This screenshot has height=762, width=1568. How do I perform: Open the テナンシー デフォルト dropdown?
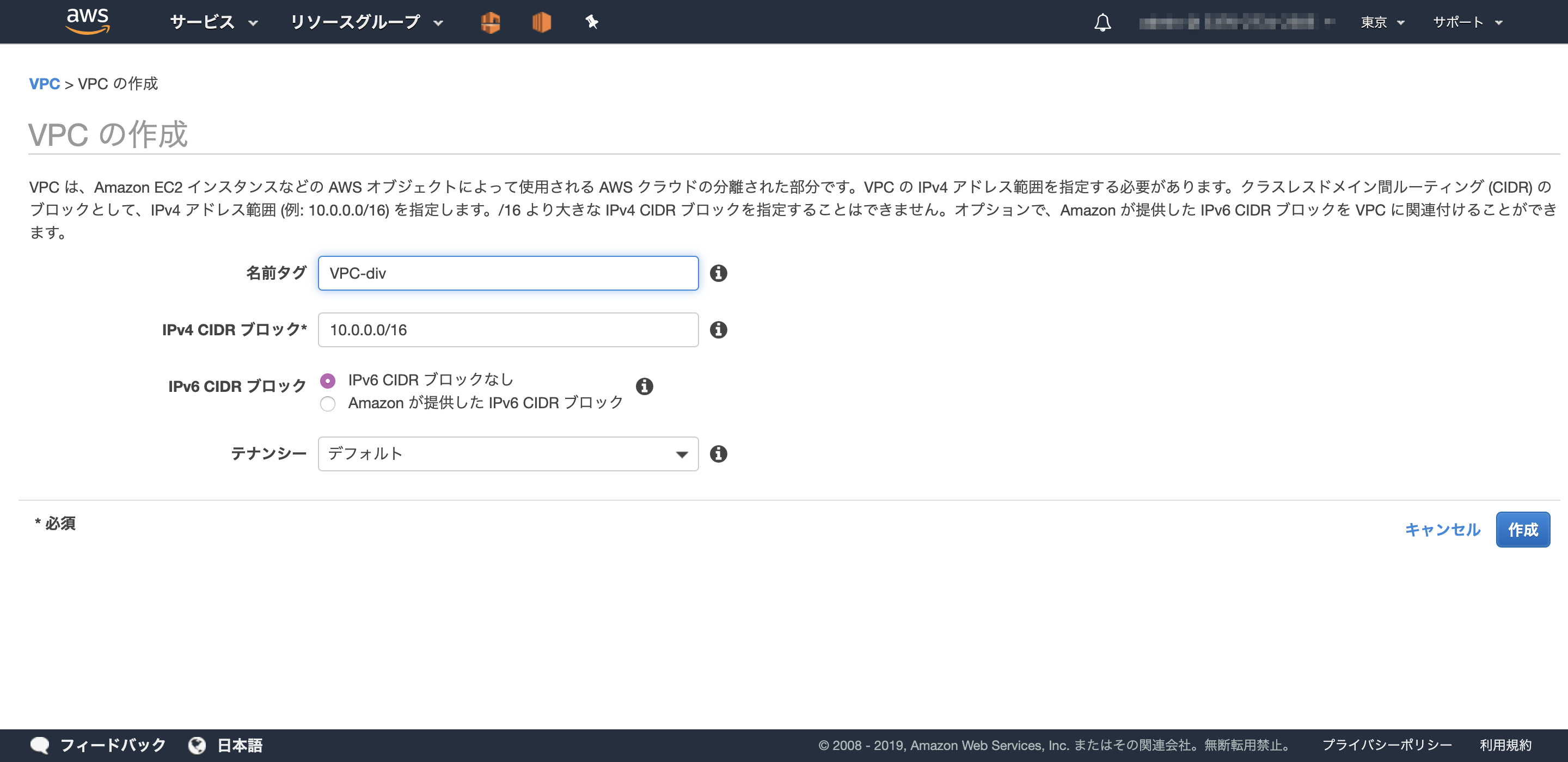507,454
